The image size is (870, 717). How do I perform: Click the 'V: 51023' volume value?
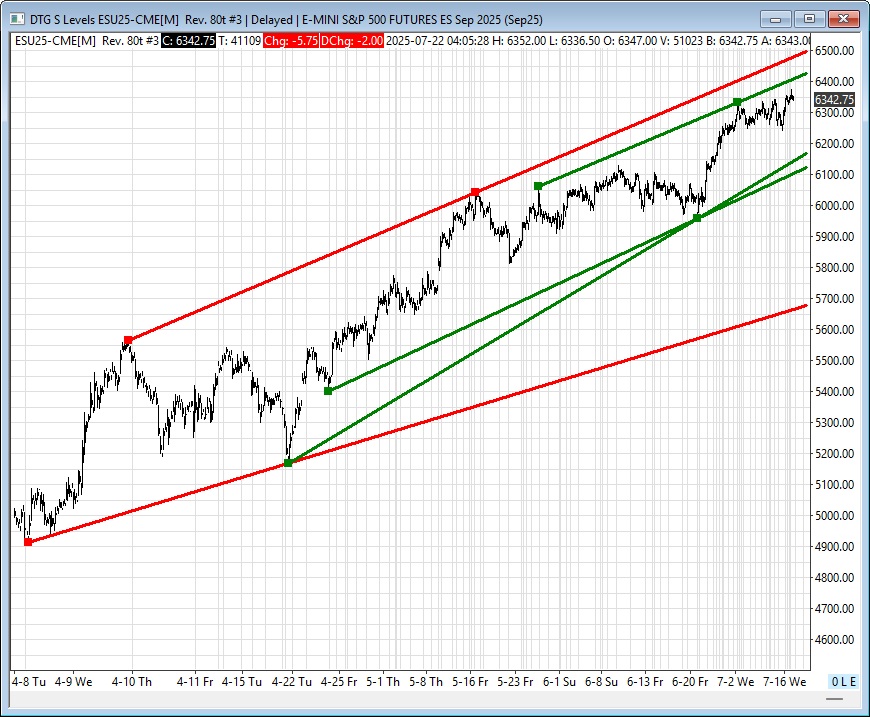pos(682,41)
